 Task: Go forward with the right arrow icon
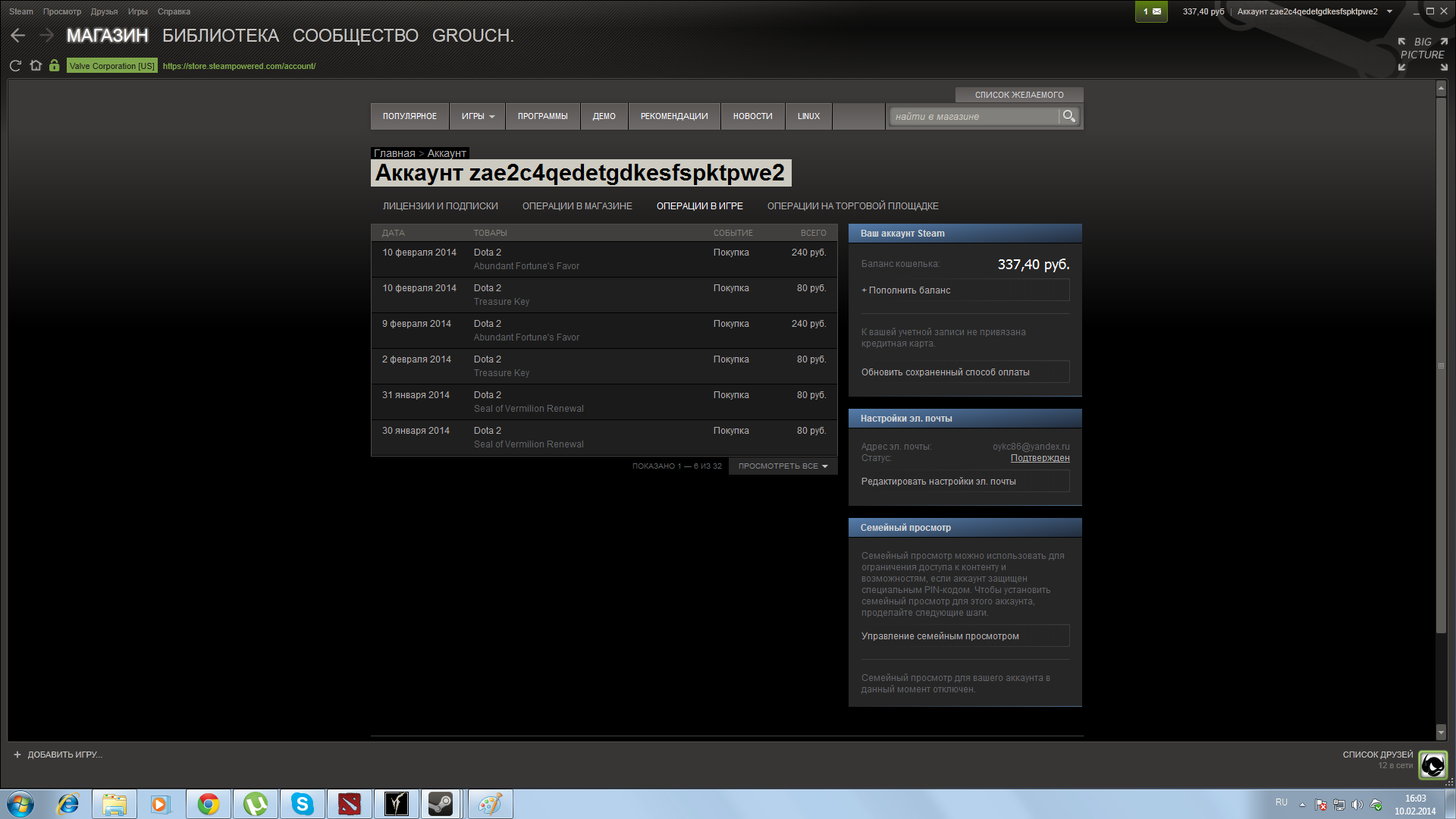(x=46, y=36)
